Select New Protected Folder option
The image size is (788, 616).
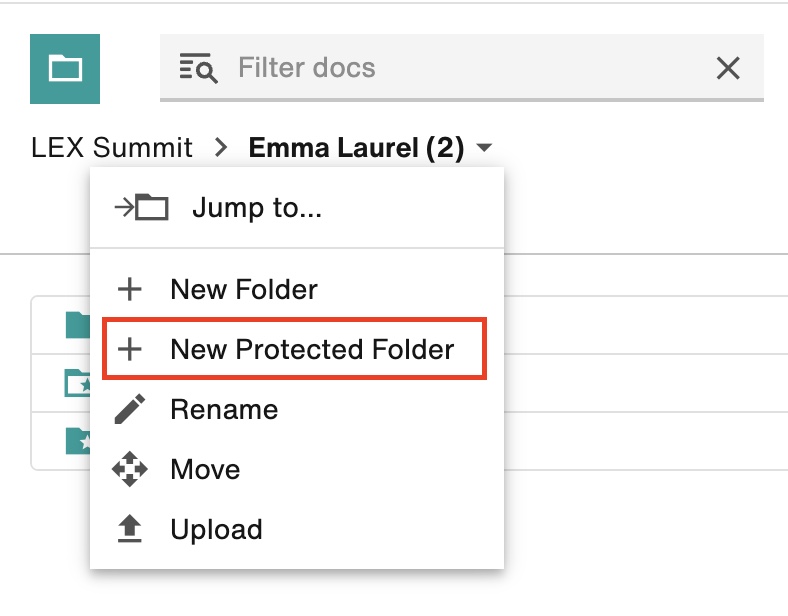click(294, 349)
